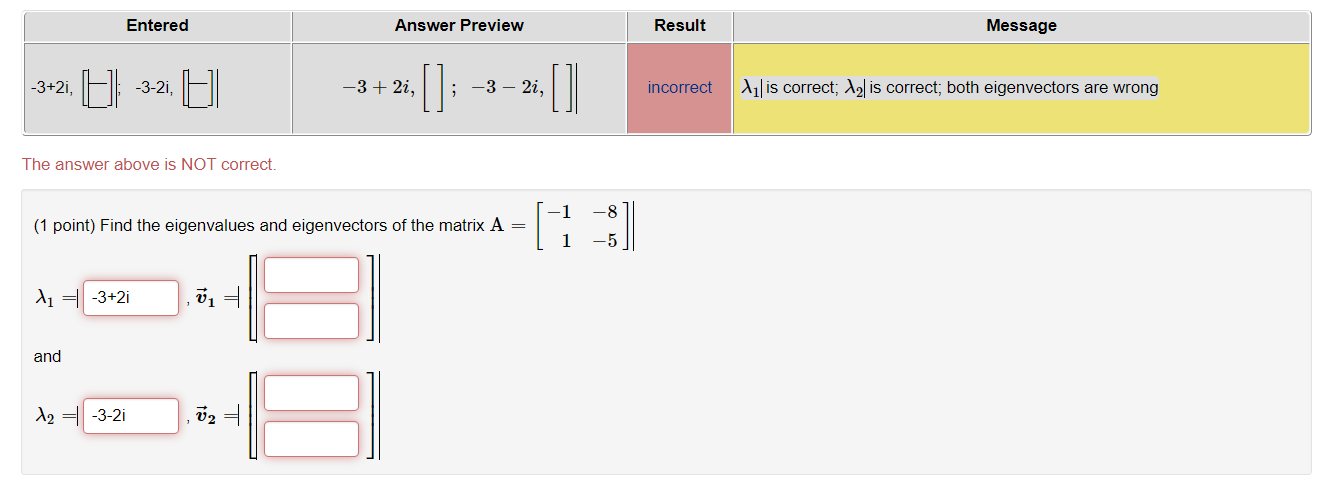The height and width of the screenshot is (487, 1327).
Task: Click the v1 vector label
Action: pyautogui.click(x=205, y=298)
